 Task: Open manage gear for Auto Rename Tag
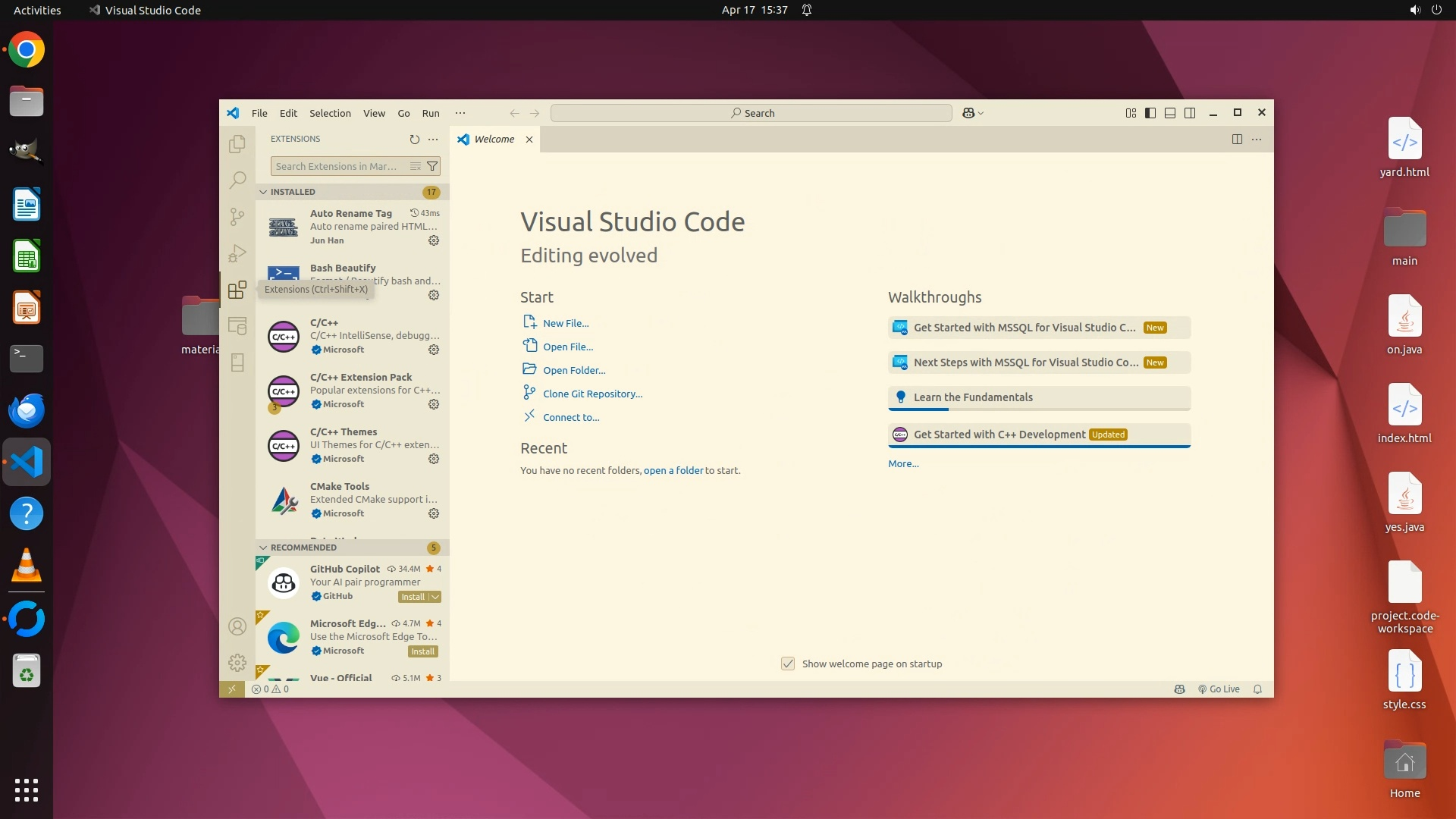click(434, 240)
